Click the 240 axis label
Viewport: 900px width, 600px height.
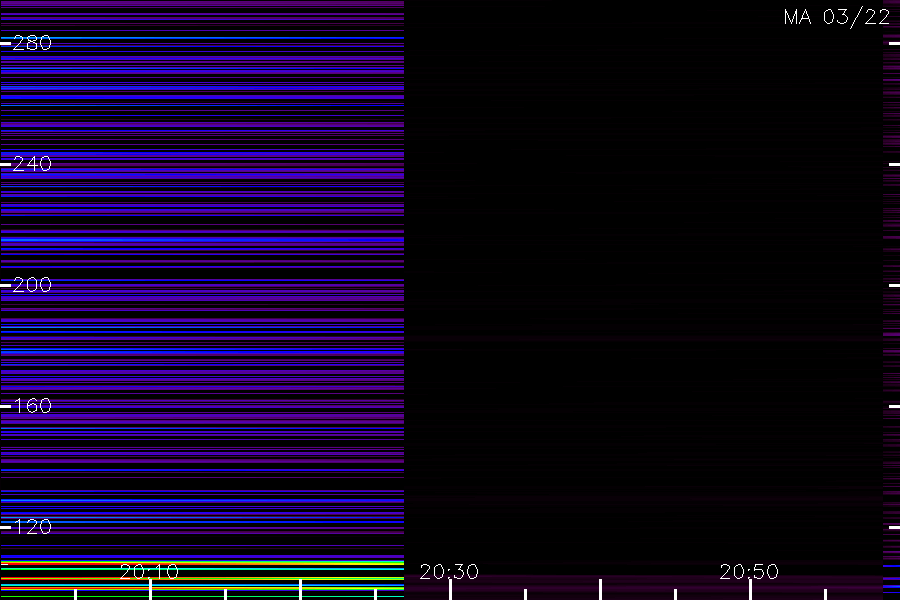click(x=32, y=164)
